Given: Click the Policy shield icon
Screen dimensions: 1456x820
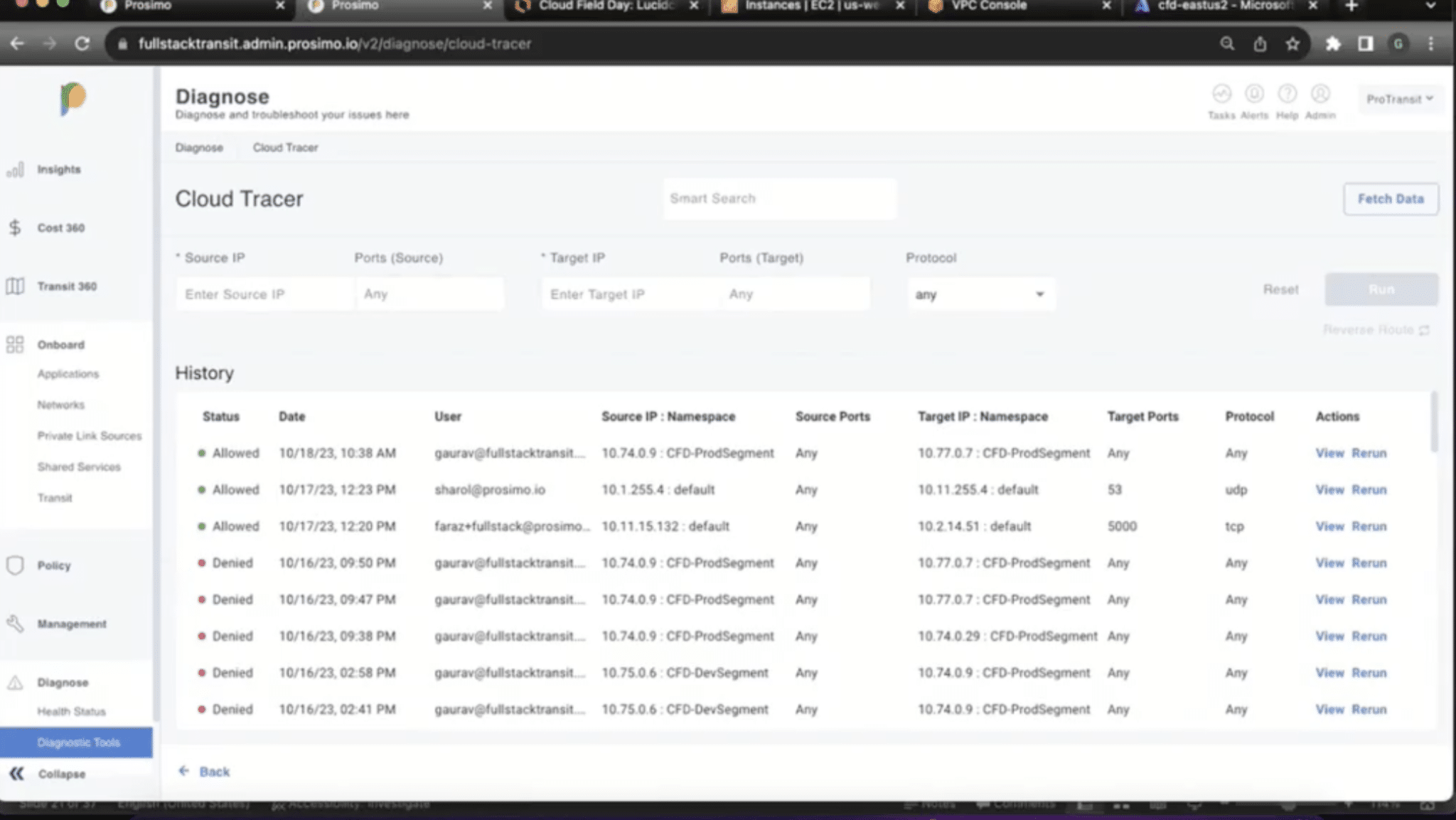Looking at the screenshot, I should pyautogui.click(x=15, y=565).
